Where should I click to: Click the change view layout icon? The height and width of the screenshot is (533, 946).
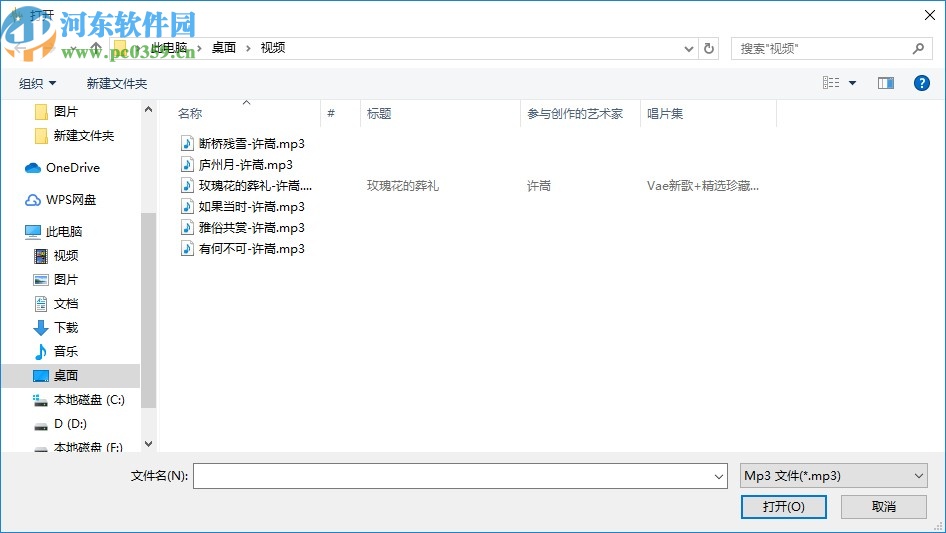(831, 83)
